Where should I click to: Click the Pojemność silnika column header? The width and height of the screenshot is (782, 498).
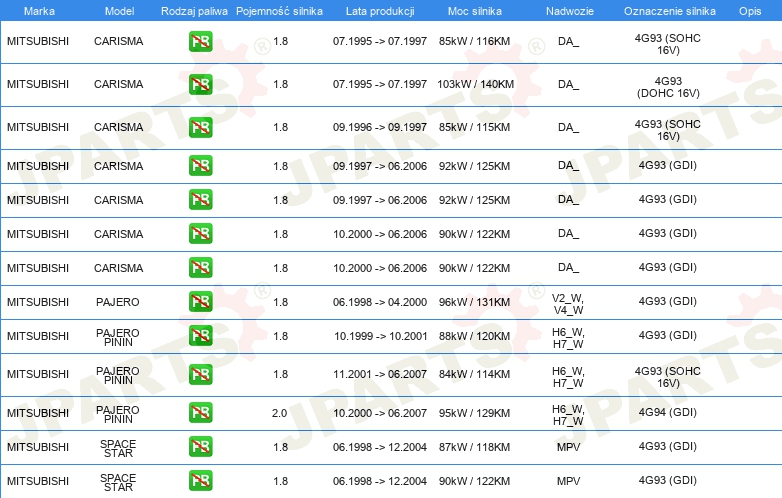coord(280,9)
